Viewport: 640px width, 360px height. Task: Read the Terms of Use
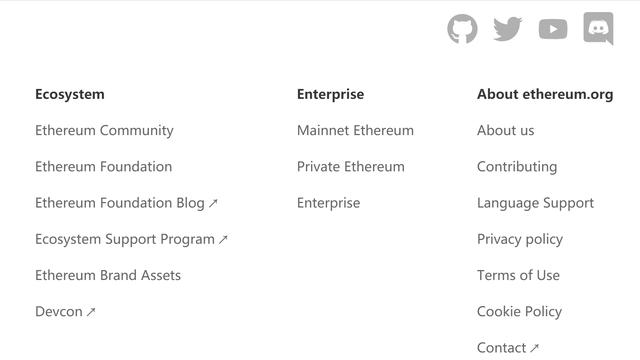(x=518, y=275)
